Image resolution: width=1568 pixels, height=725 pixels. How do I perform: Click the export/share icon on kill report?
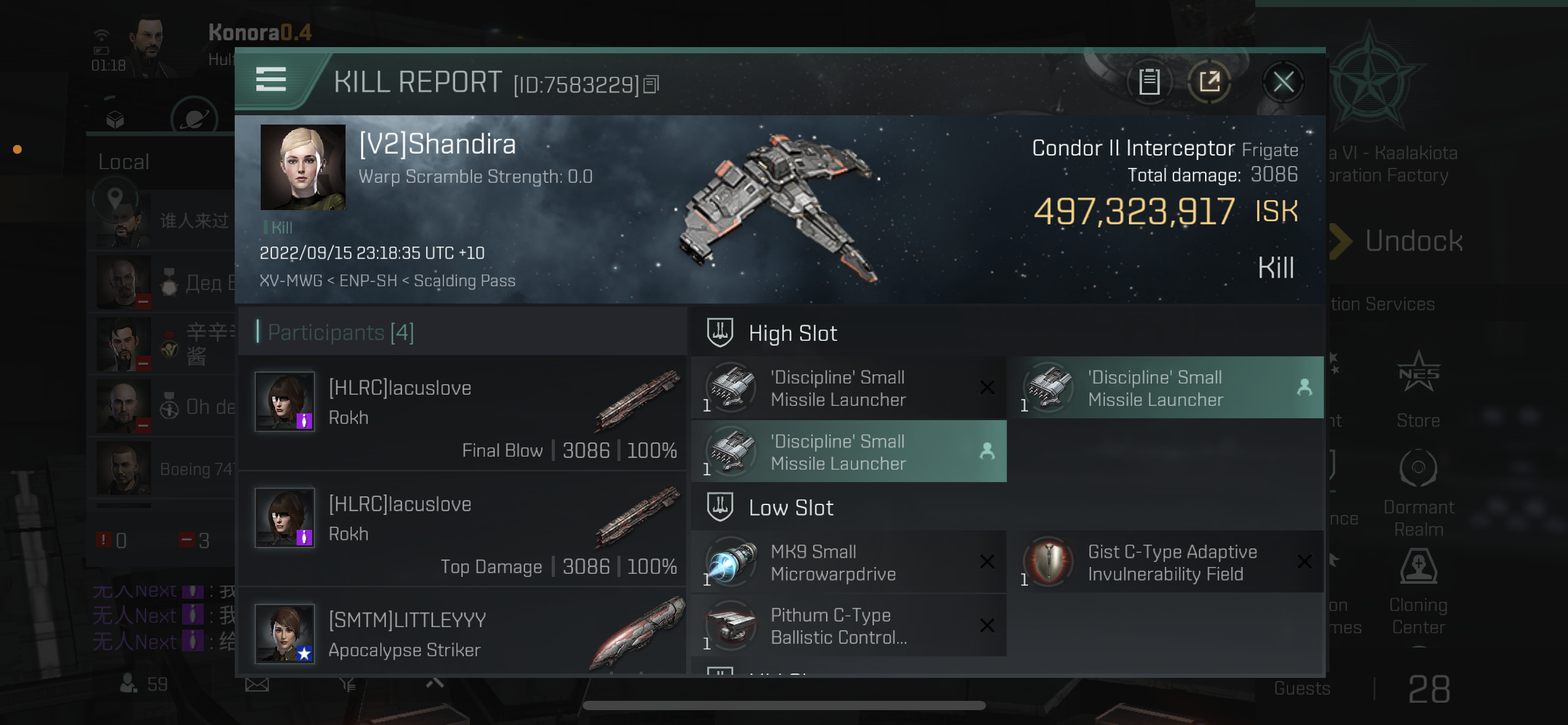[x=1210, y=82]
